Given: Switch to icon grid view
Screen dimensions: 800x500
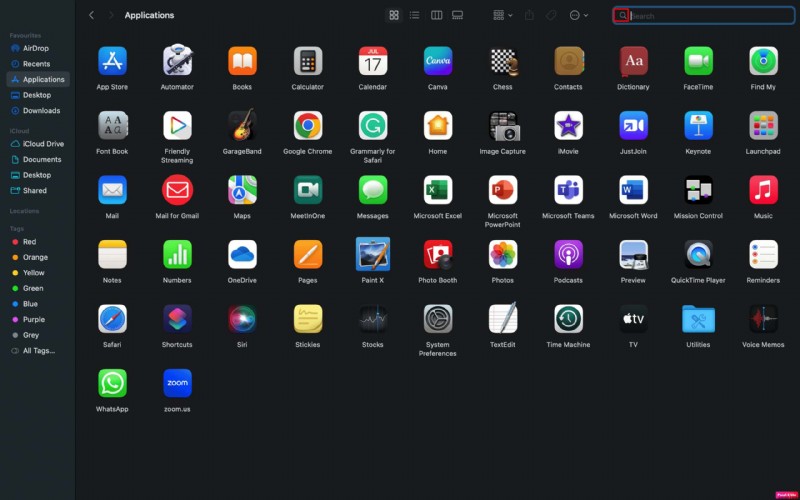Looking at the screenshot, I should pos(394,15).
